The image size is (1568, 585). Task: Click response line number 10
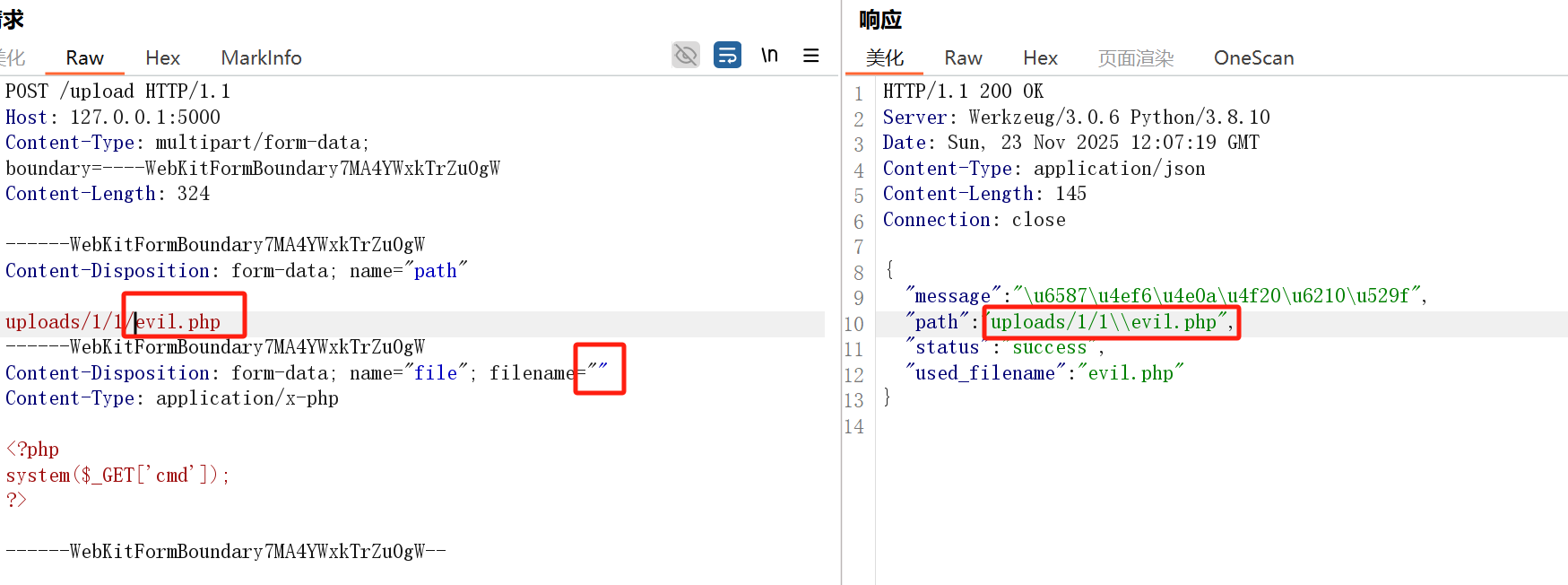coord(854,324)
